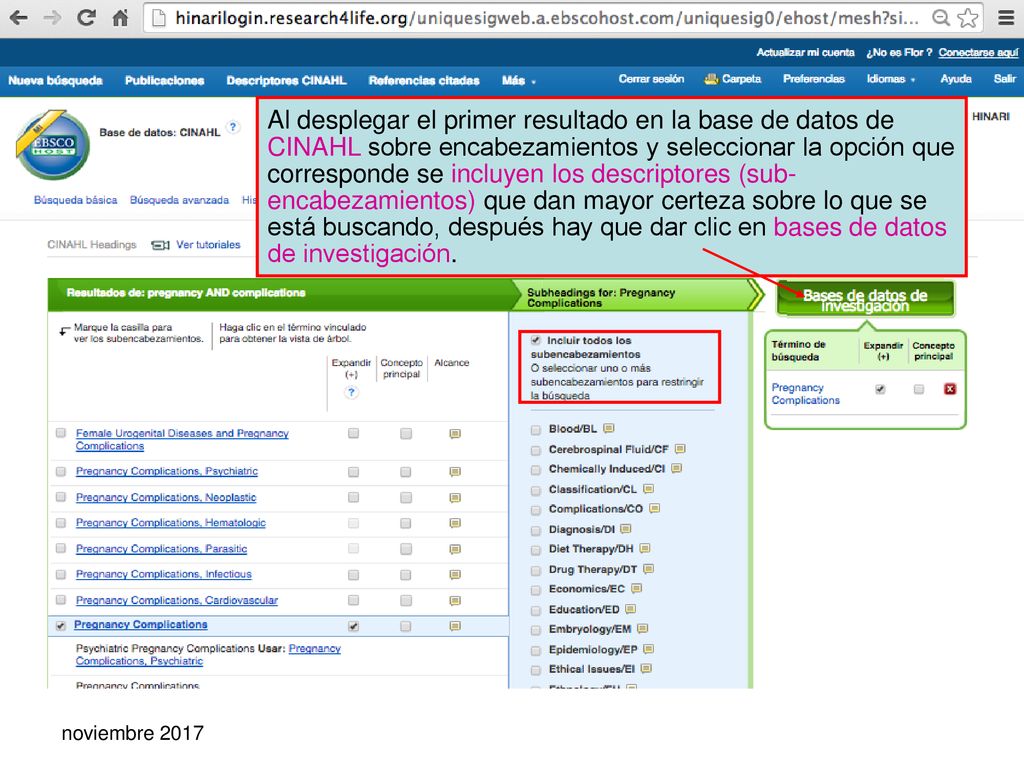Open Nueva búsqueda menu item
This screenshot has height=768, width=1024.
pos(56,80)
